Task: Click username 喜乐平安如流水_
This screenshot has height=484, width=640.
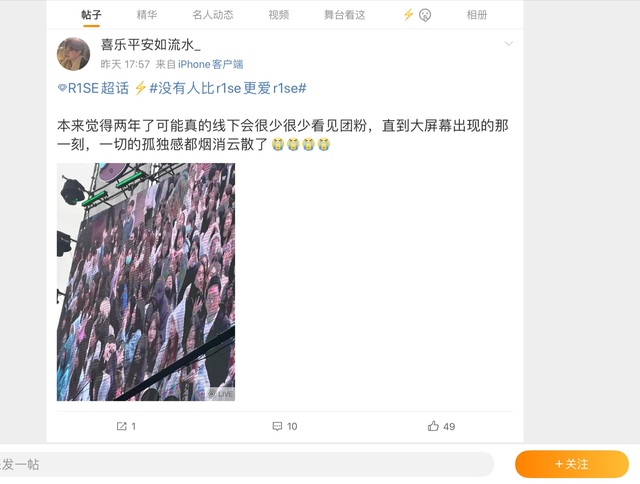Action: coord(151,44)
